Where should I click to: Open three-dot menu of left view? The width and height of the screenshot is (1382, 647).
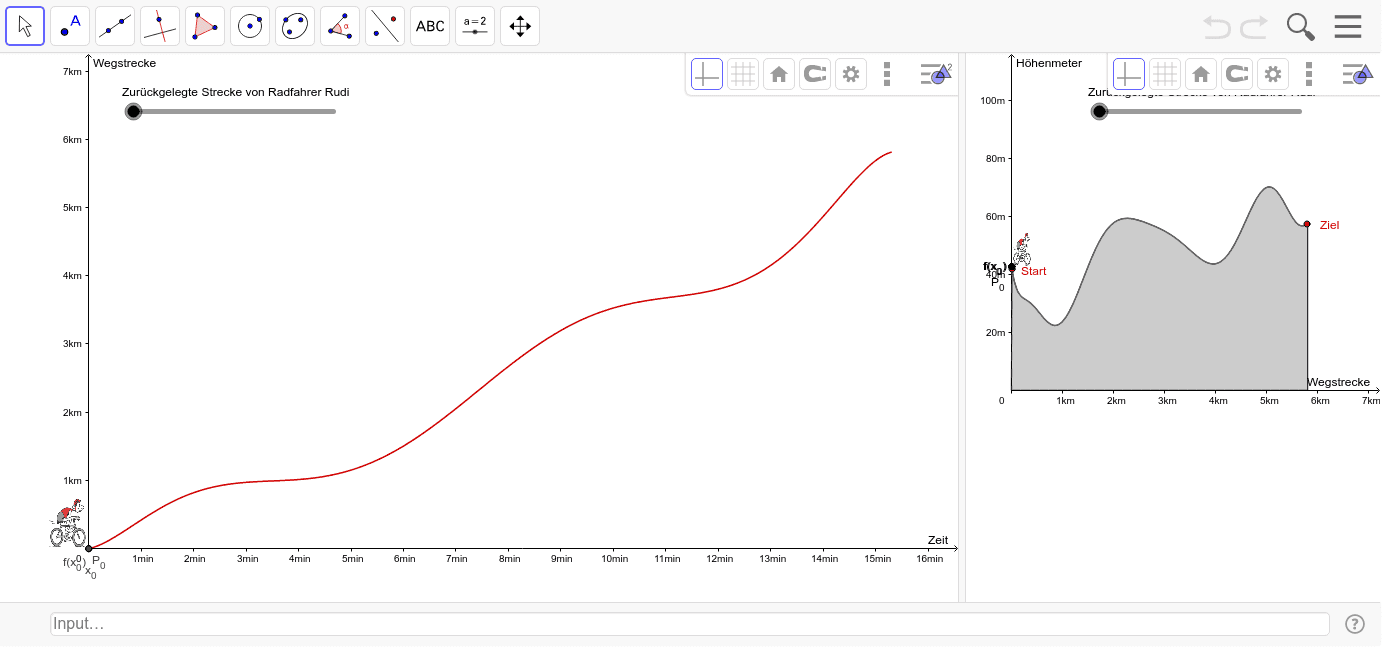tap(887, 73)
